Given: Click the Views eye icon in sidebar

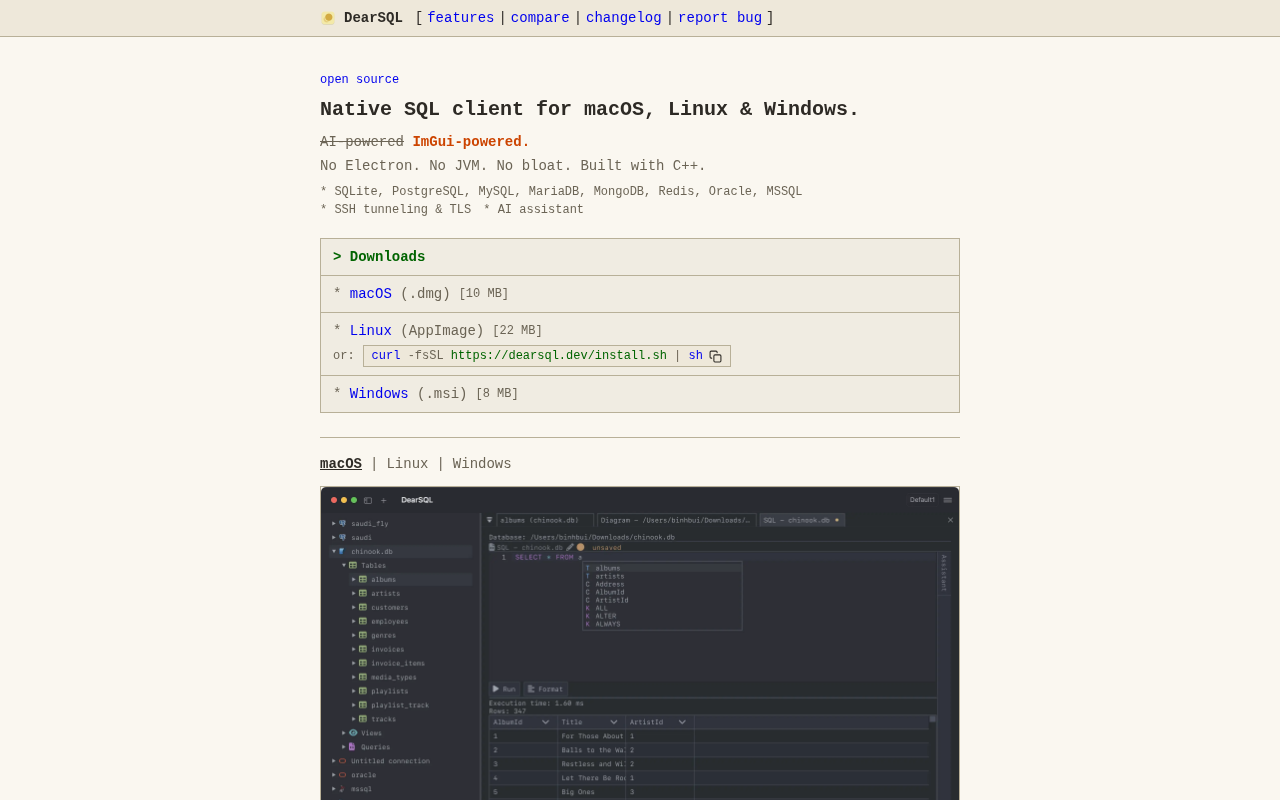Looking at the screenshot, I should (x=353, y=733).
